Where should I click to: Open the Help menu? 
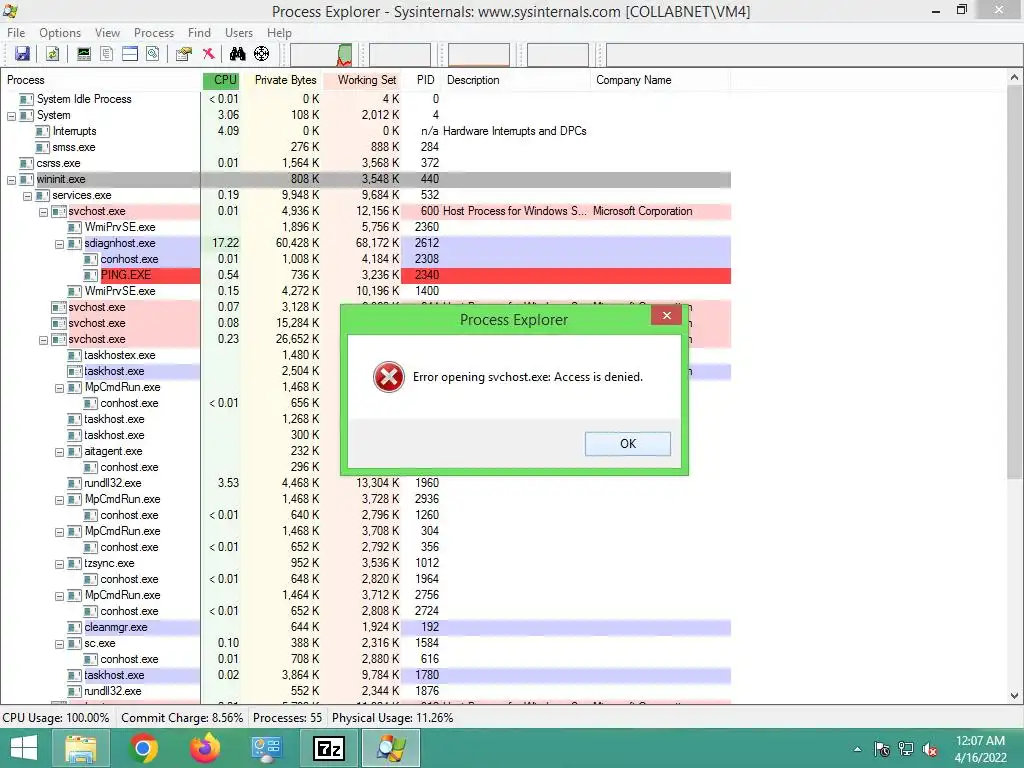(280, 33)
